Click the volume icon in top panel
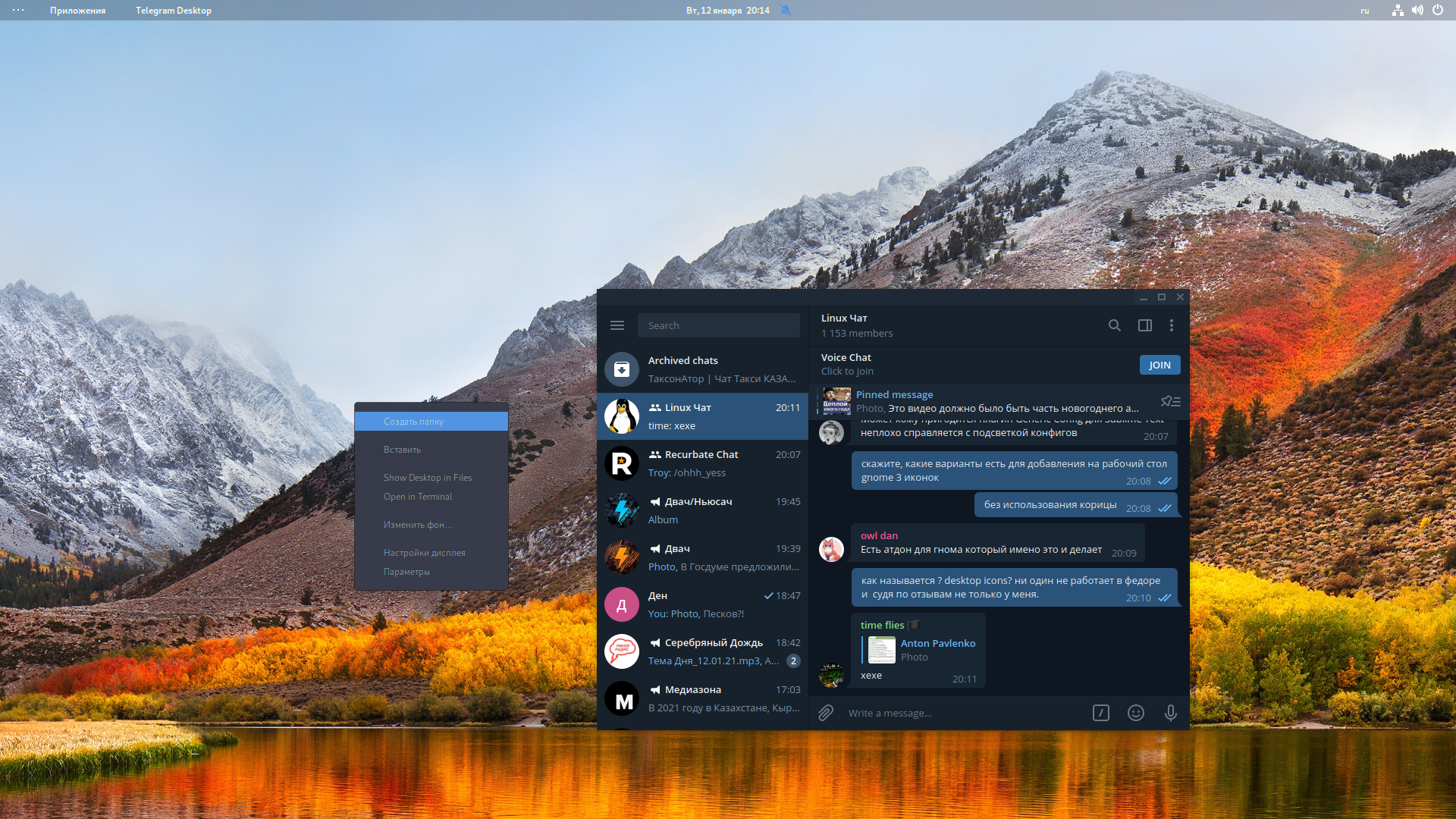 pos(1417,11)
